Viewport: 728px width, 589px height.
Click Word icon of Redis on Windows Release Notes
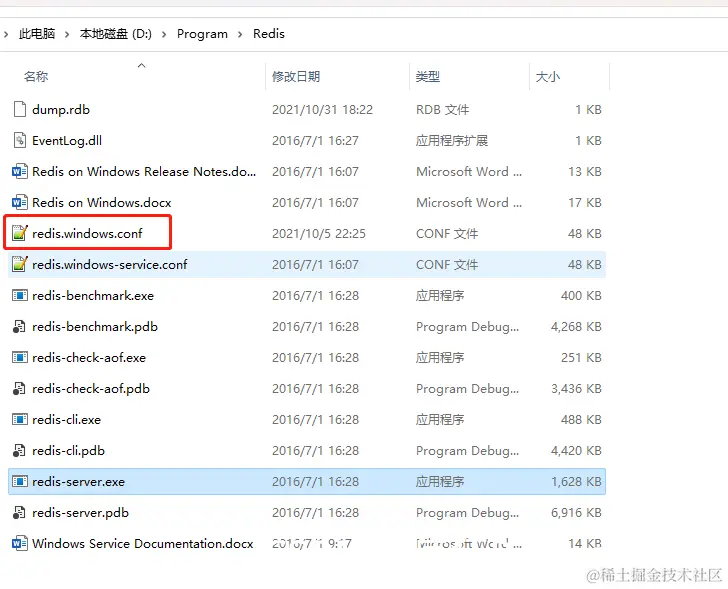(x=20, y=172)
